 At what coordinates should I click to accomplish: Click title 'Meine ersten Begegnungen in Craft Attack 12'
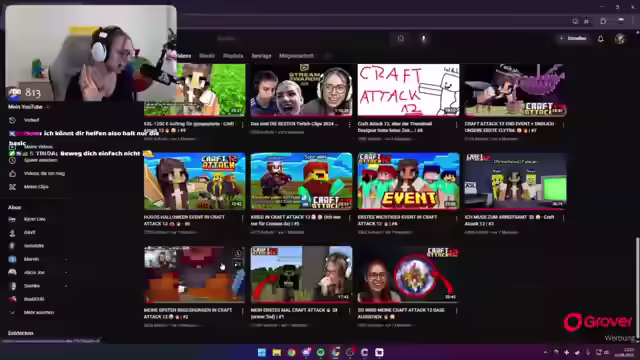(x=188, y=313)
